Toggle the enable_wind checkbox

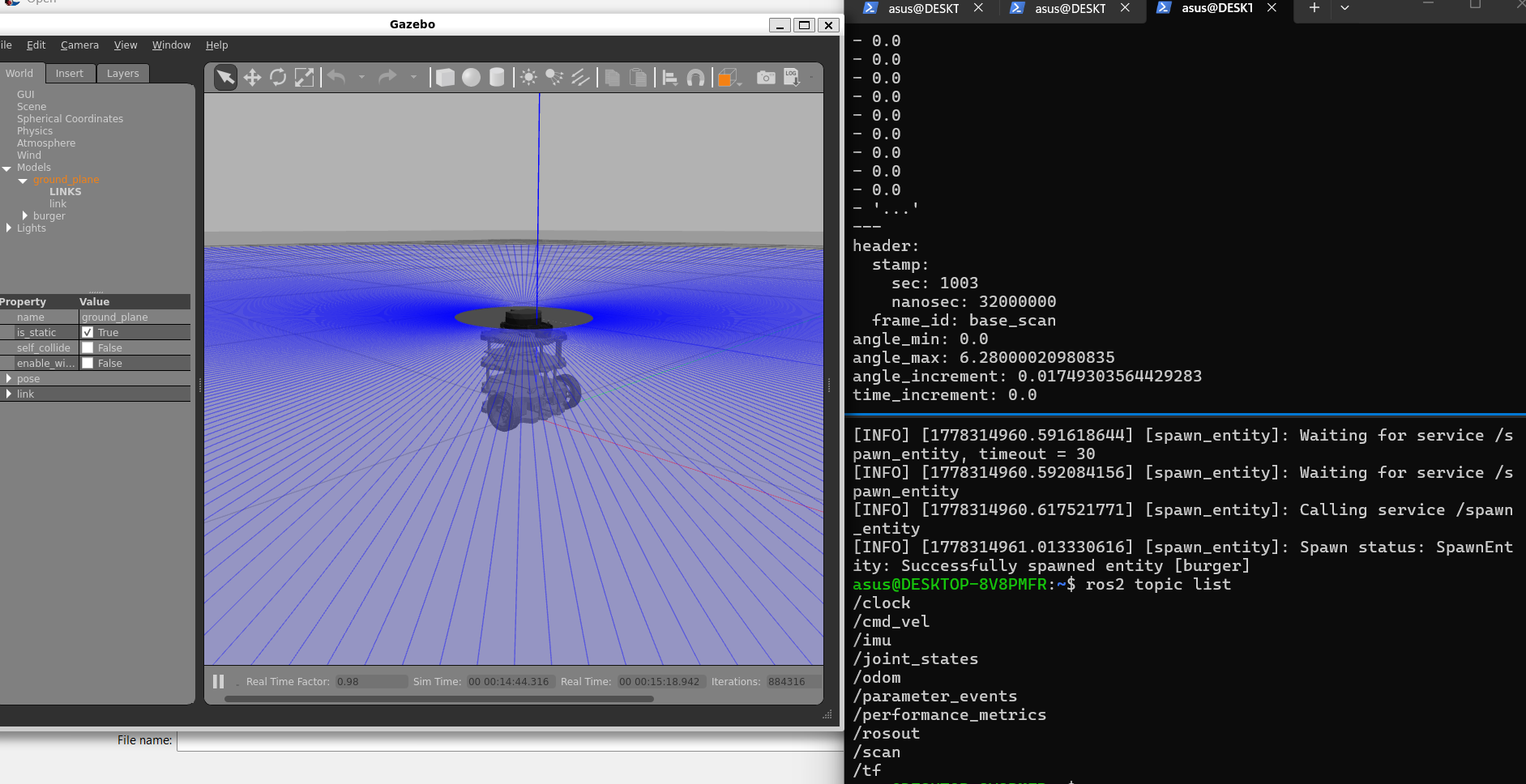(88, 363)
